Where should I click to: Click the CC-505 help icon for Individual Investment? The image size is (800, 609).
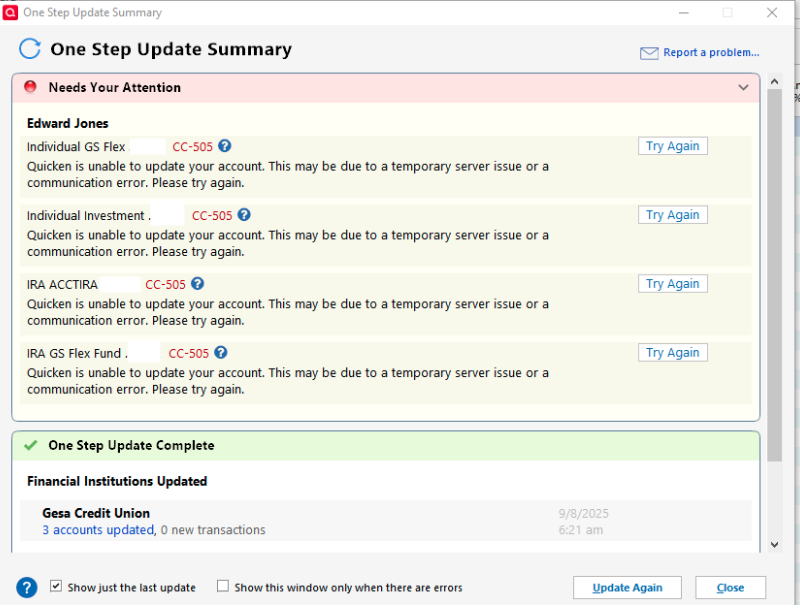pyautogui.click(x=244, y=215)
